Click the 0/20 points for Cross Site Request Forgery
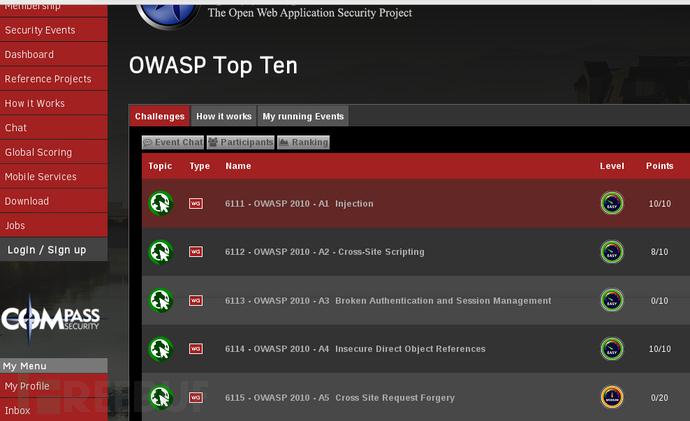Screen dimensions: 690x421 point(659,398)
